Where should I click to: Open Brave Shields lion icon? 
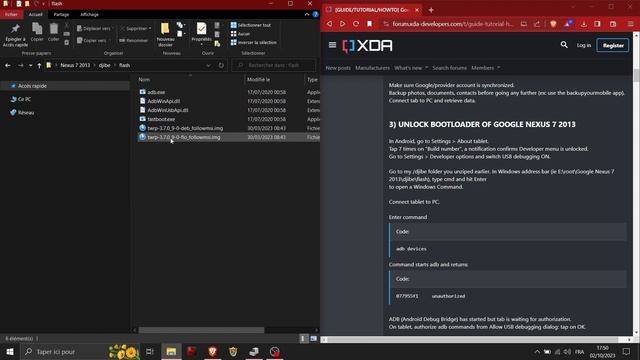coord(553,24)
